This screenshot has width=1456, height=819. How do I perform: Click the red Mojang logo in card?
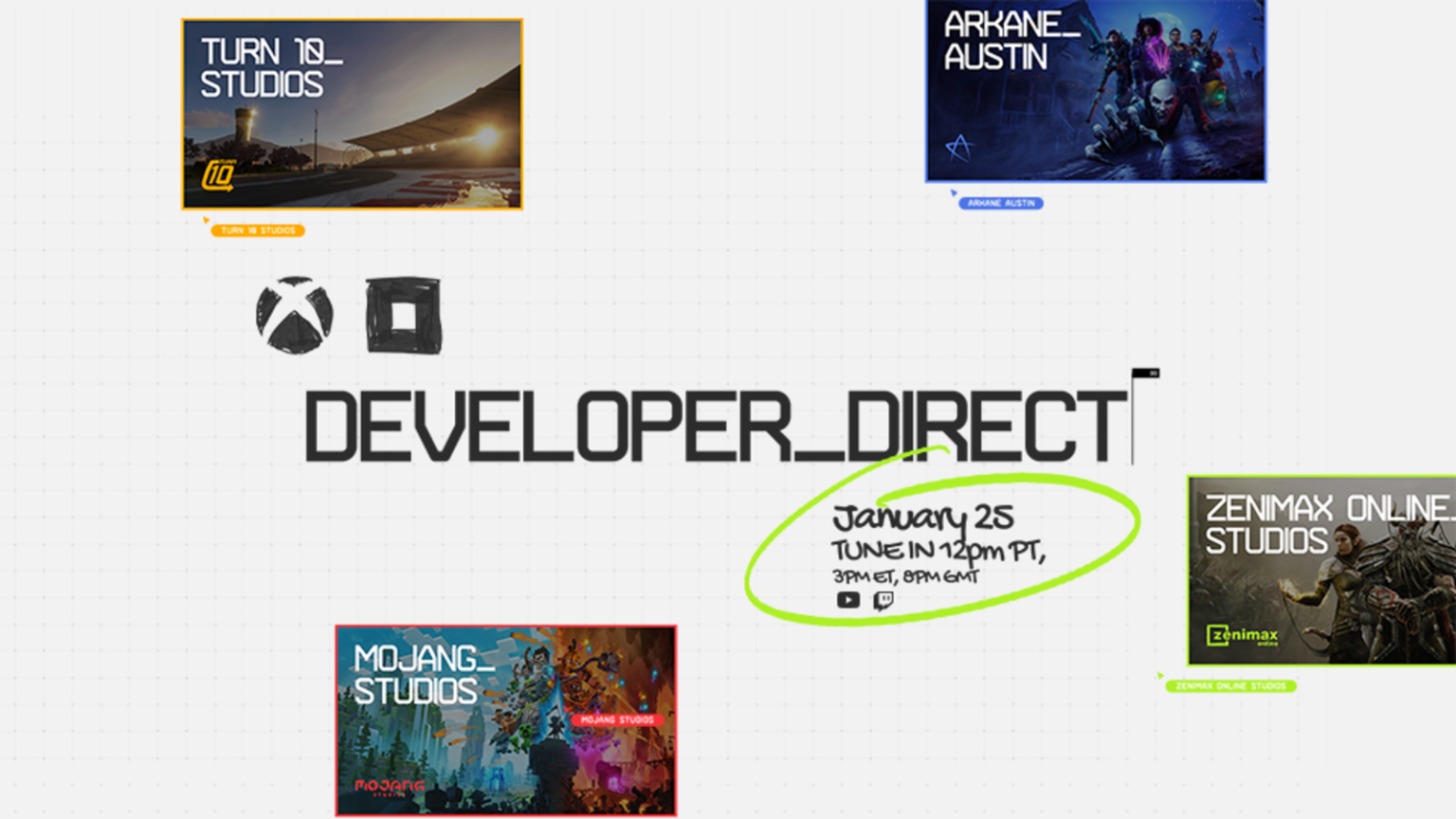pyautogui.click(x=389, y=786)
